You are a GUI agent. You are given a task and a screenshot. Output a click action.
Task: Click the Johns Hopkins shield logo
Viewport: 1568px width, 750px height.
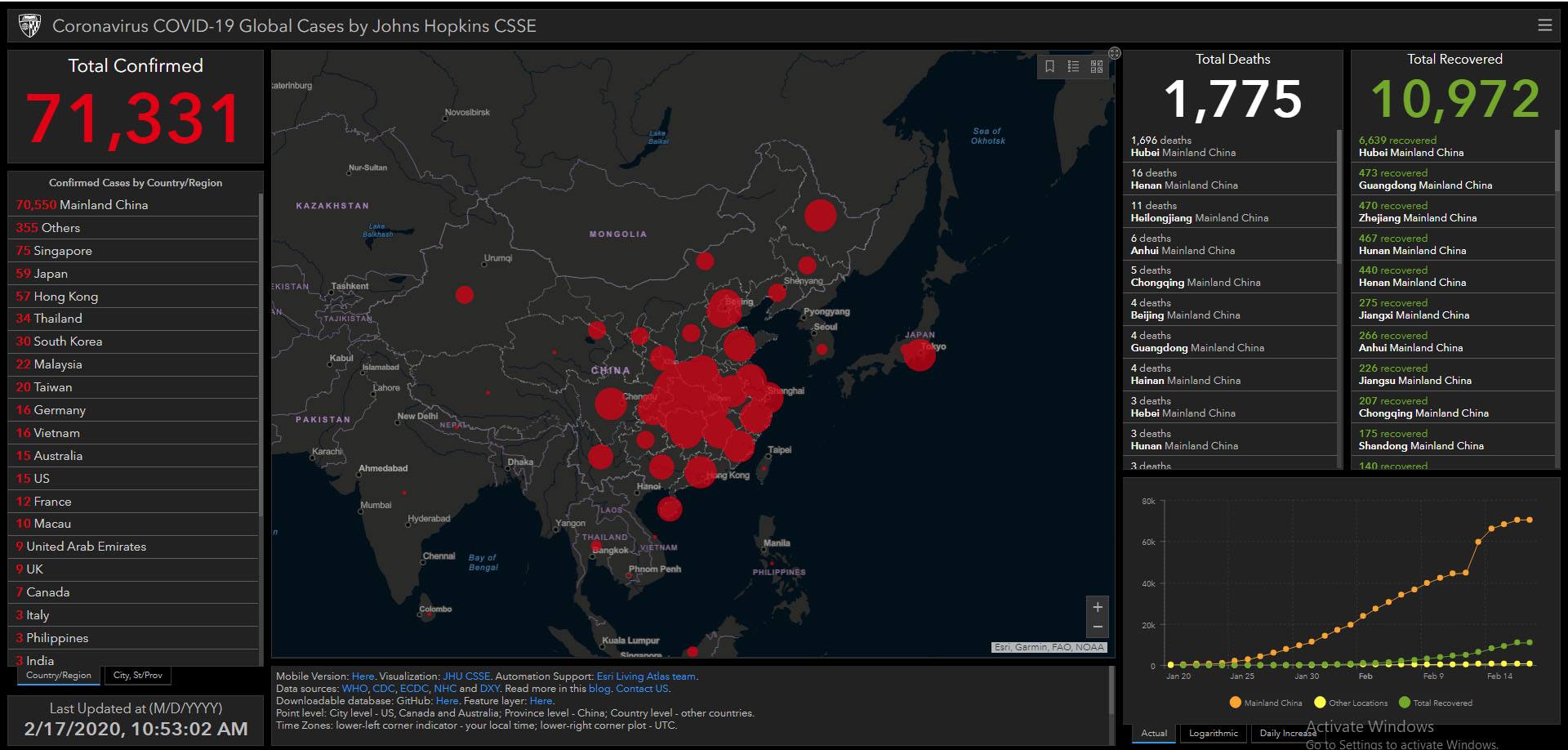click(29, 26)
